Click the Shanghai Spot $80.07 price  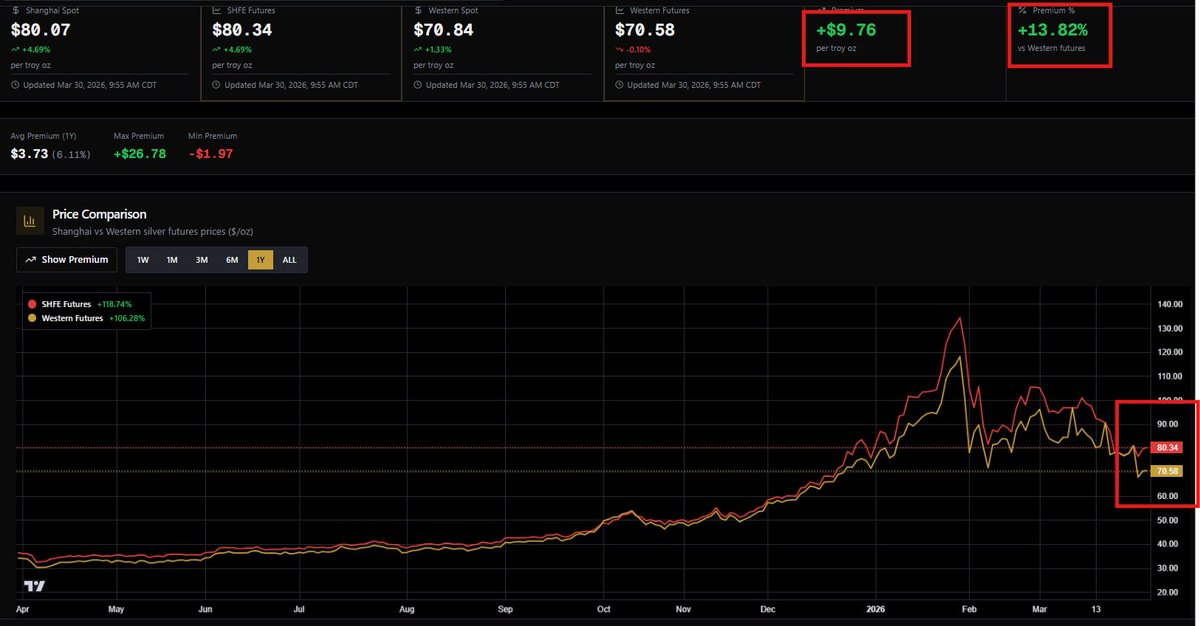coord(41,30)
